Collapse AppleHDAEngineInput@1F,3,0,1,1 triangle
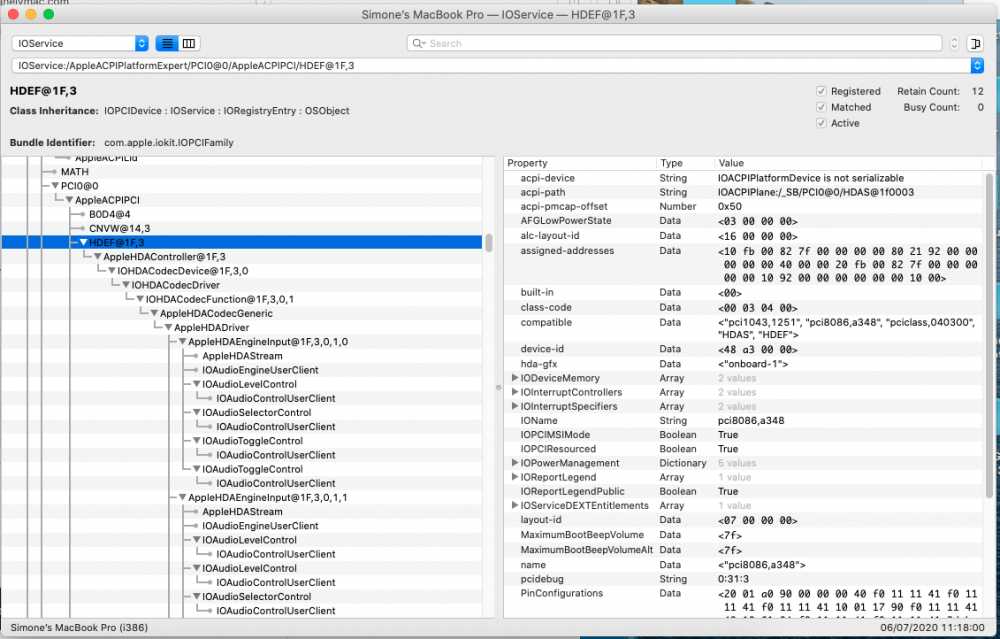Viewport: 1000px width, 639px height. click(x=182, y=497)
